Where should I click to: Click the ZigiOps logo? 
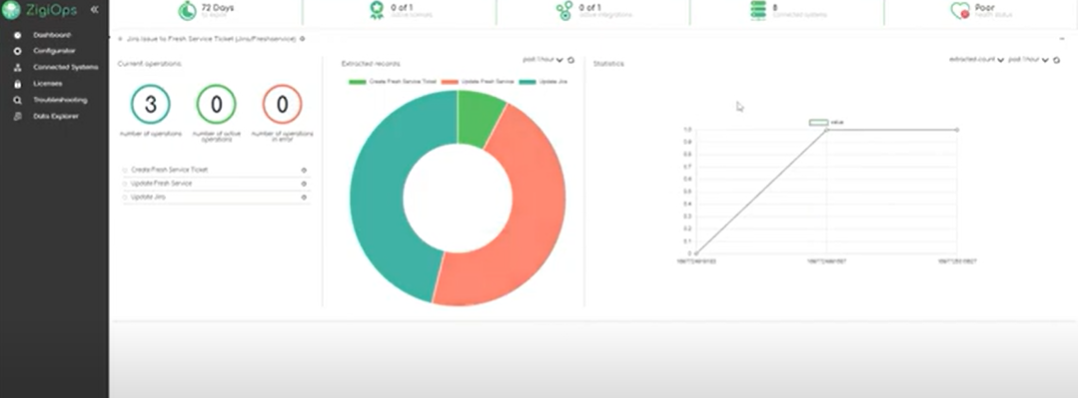point(39,10)
